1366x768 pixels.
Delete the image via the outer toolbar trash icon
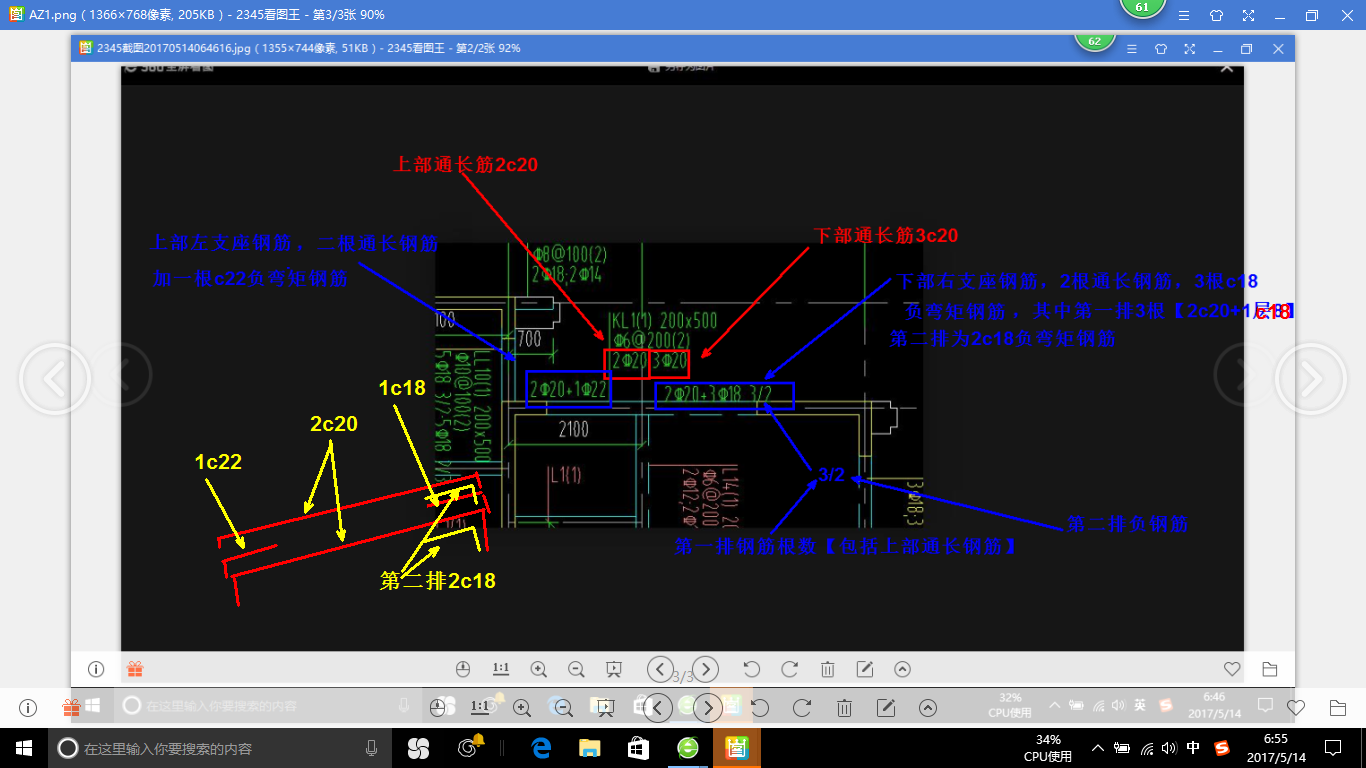point(844,707)
